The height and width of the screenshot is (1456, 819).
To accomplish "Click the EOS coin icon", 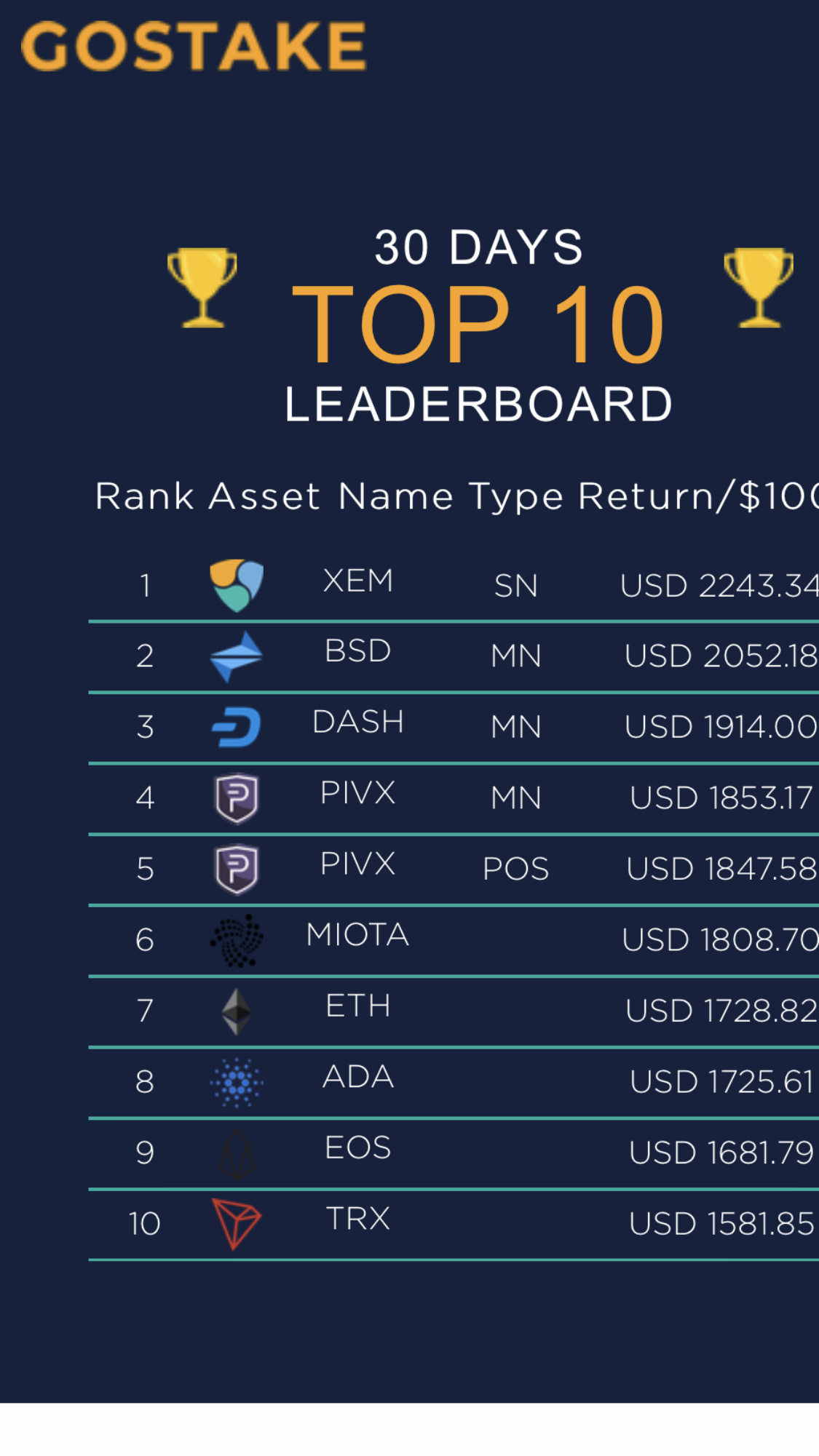I will 237,1153.
